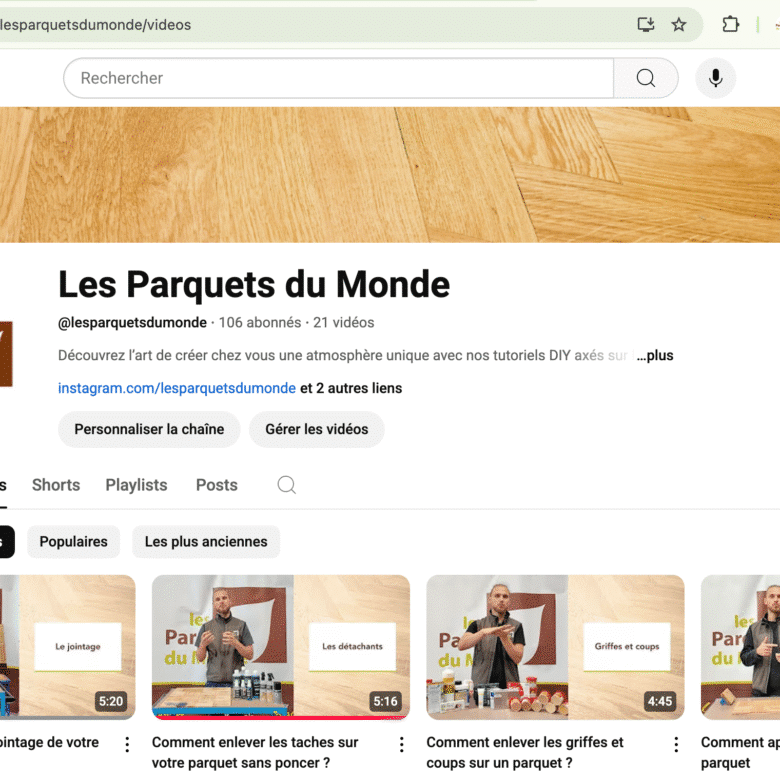Click the Gérer les vidéos button

tap(316, 429)
